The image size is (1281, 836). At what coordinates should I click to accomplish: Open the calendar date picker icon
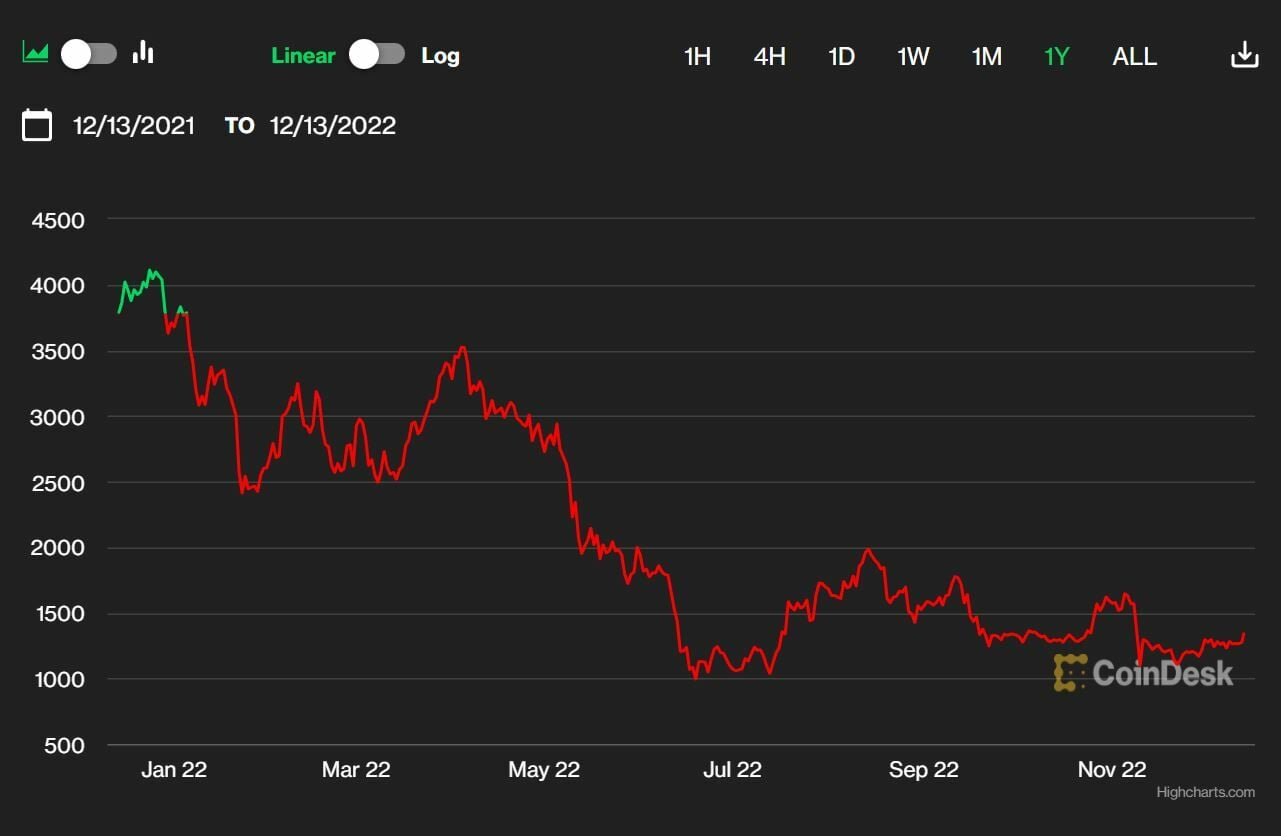point(37,126)
